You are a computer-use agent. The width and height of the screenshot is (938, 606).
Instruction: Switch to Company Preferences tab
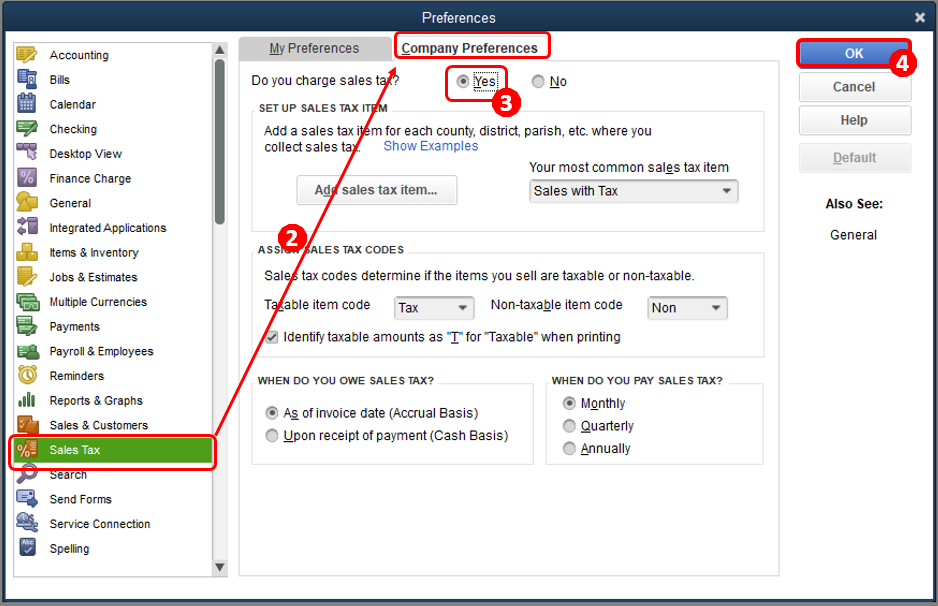tap(470, 48)
